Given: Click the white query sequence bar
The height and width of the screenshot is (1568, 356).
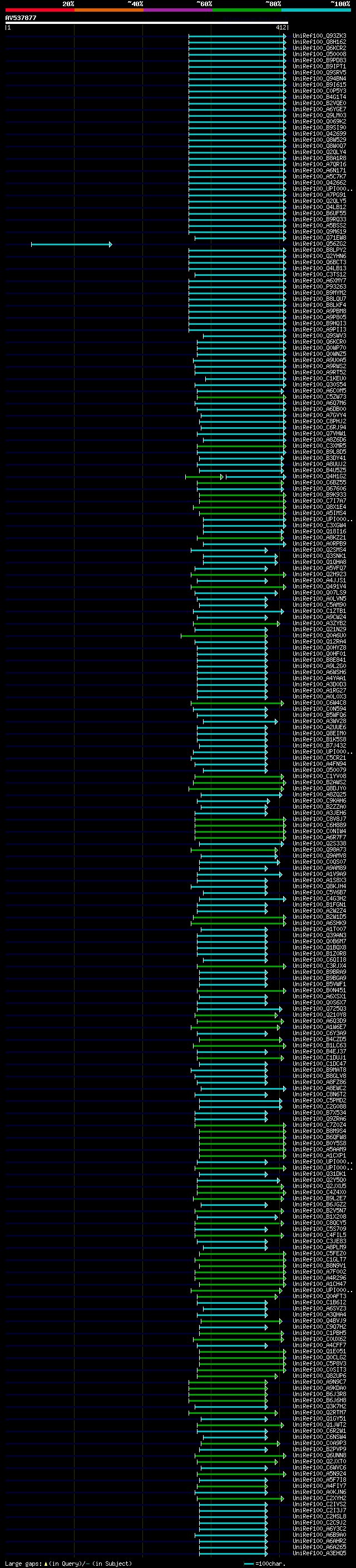Looking at the screenshot, I should click(147, 23).
